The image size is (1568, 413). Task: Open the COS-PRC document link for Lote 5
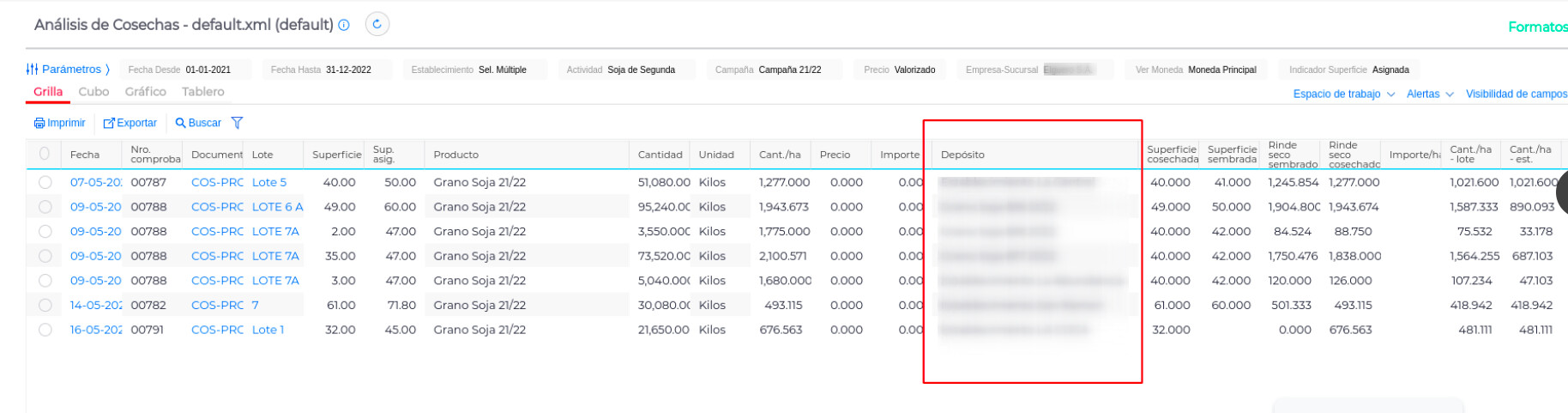pos(217,182)
